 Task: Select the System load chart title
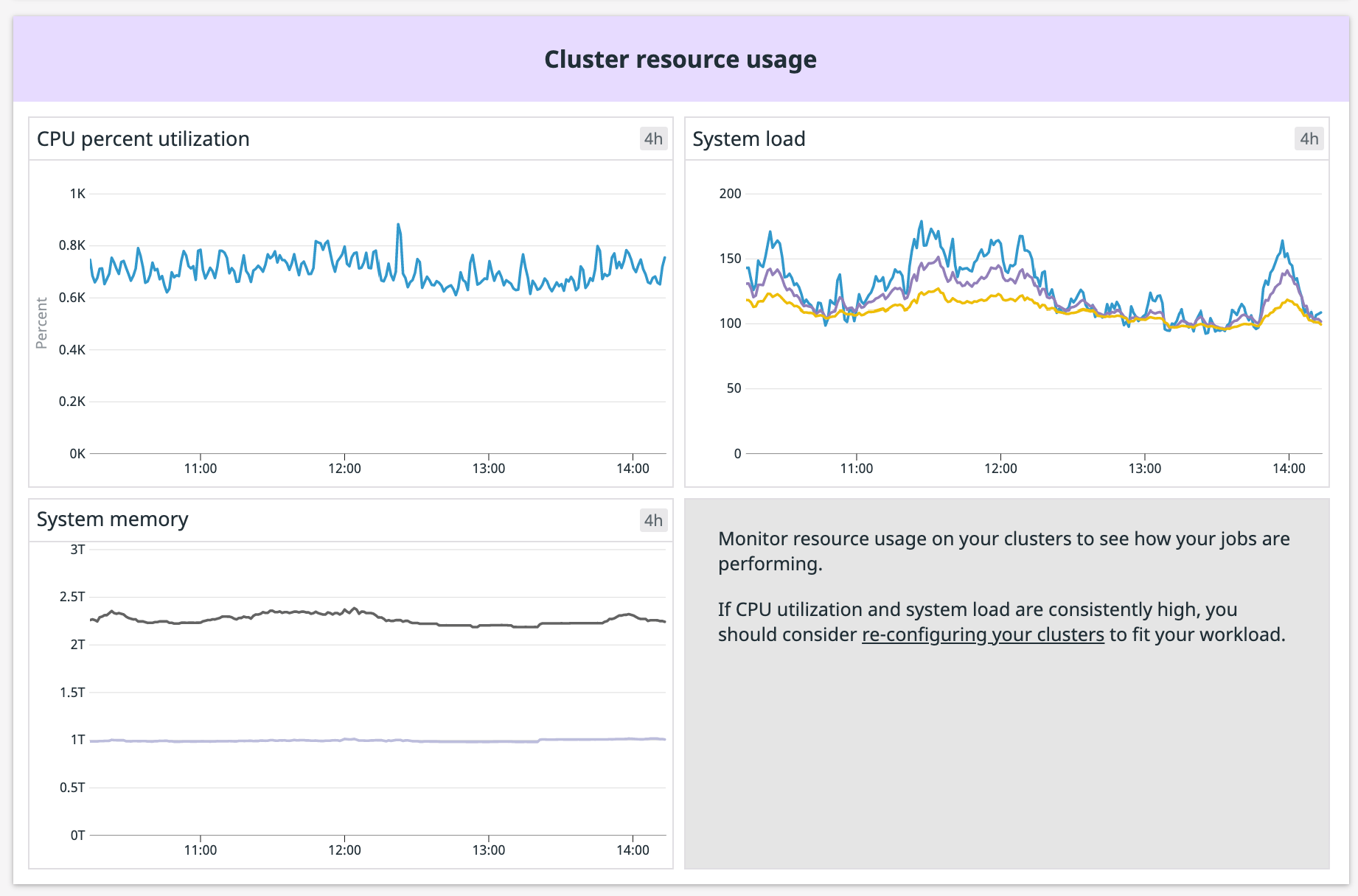(x=748, y=139)
